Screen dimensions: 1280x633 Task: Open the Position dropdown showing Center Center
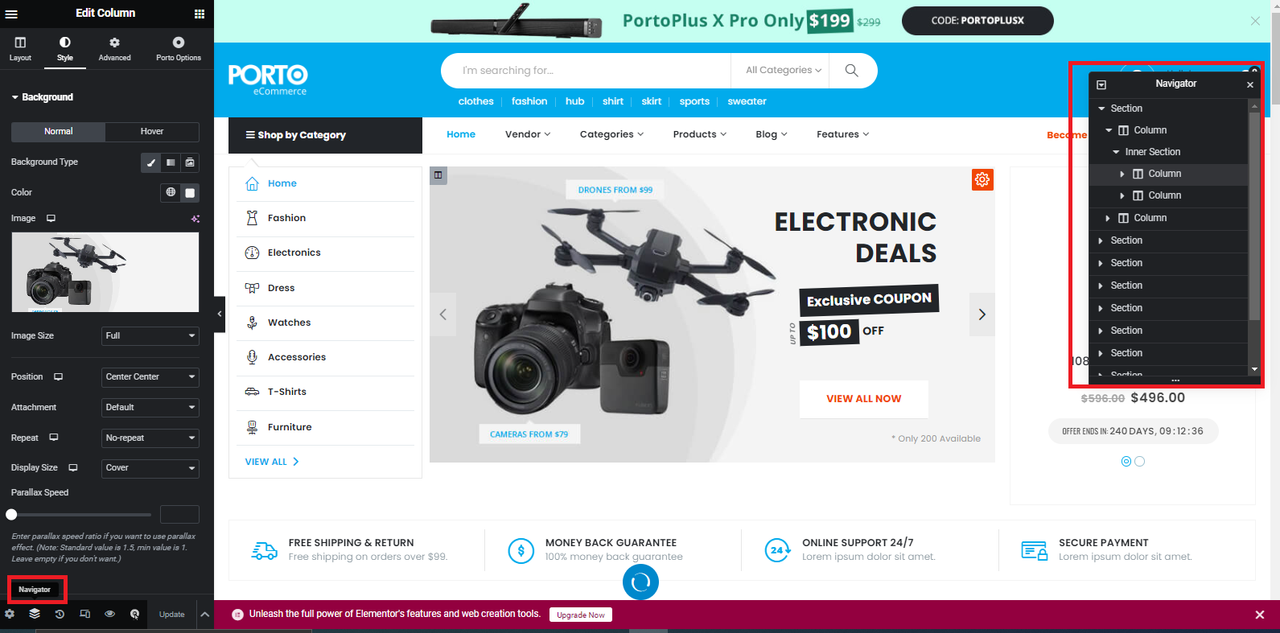point(150,377)
